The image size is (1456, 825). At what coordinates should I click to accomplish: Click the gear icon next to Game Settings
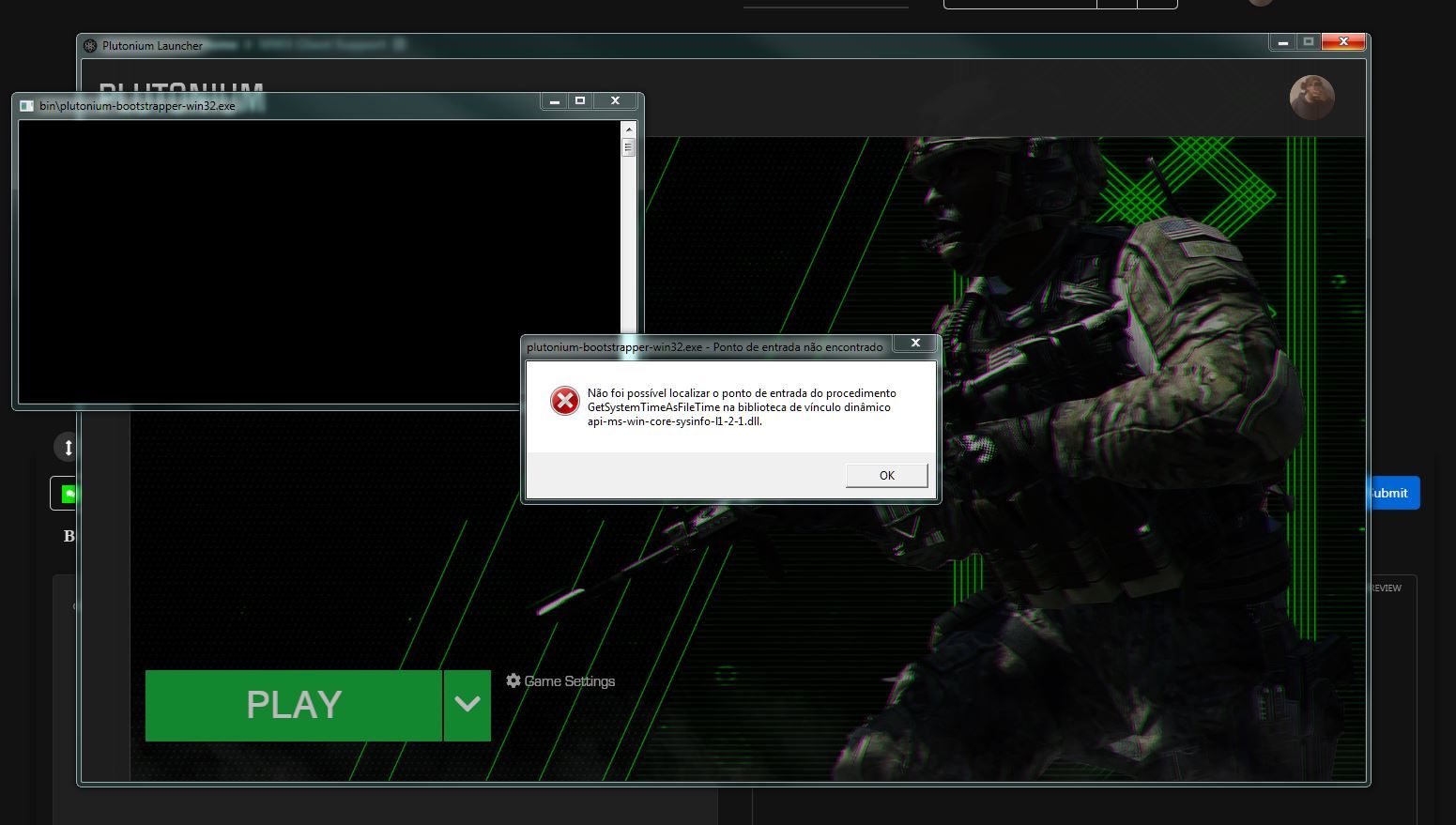click(x=513, y=680)
